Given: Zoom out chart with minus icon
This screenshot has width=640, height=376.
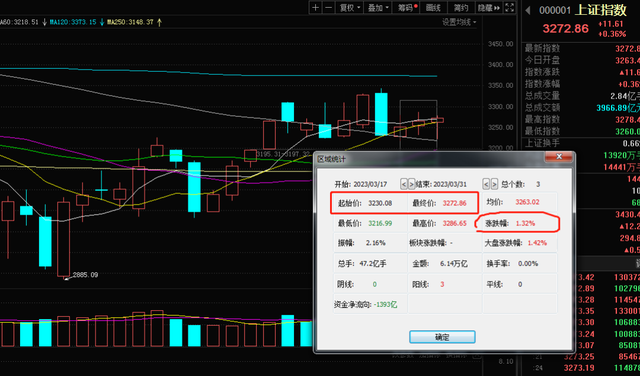Looking at the screenshot, I should [x=329, y=7].
